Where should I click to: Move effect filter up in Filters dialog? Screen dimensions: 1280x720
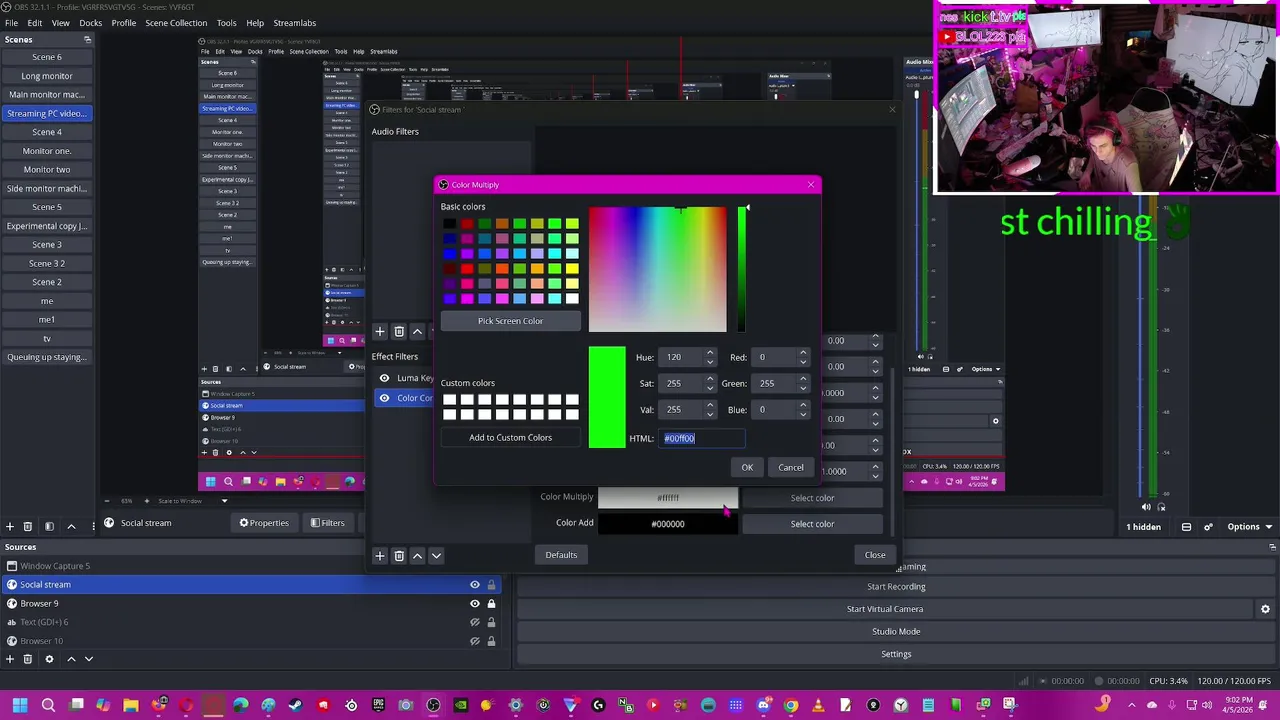tap(418, 555)
